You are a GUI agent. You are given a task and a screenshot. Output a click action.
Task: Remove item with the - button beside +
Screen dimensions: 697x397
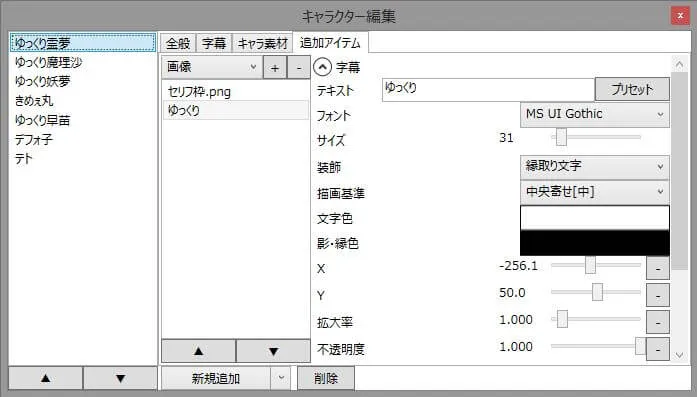(299, 68)
